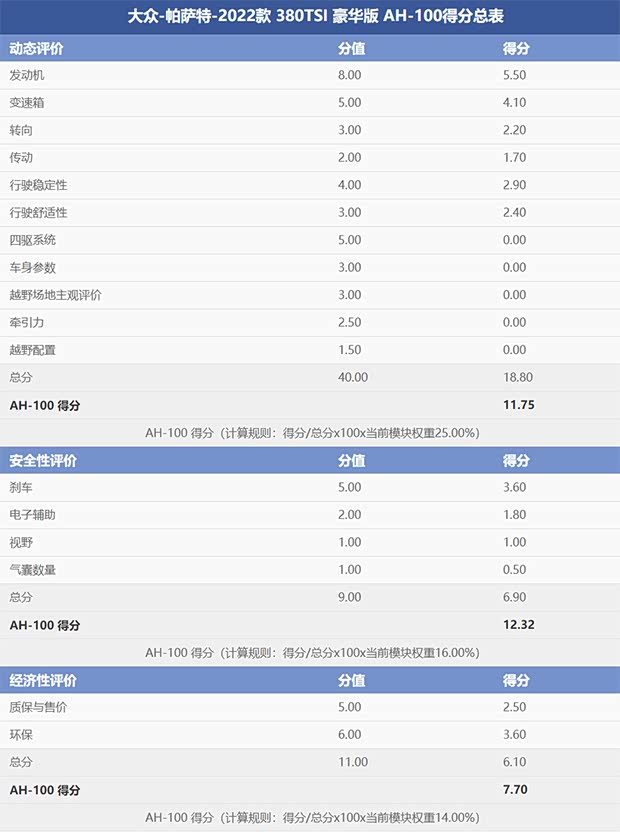Click the 6.00 value for 环保

349,735
